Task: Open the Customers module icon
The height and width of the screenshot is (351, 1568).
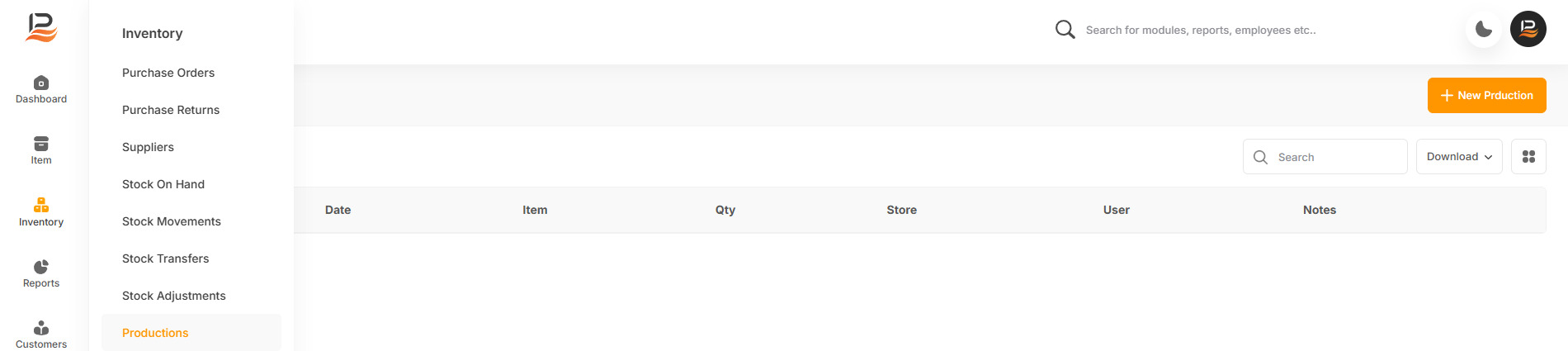Action: point(41,328)
